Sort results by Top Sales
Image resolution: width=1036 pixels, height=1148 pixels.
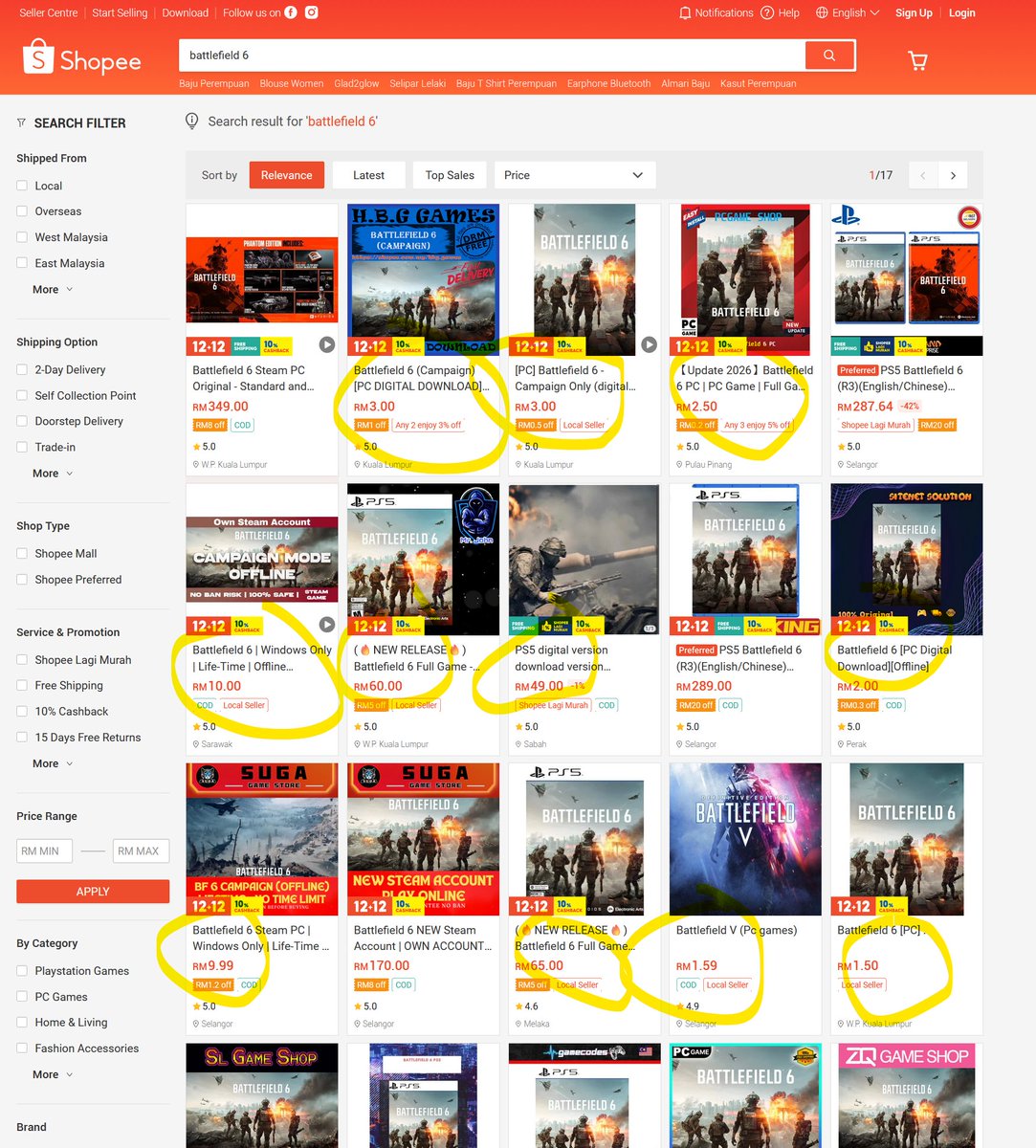click(x=450, y=175)
